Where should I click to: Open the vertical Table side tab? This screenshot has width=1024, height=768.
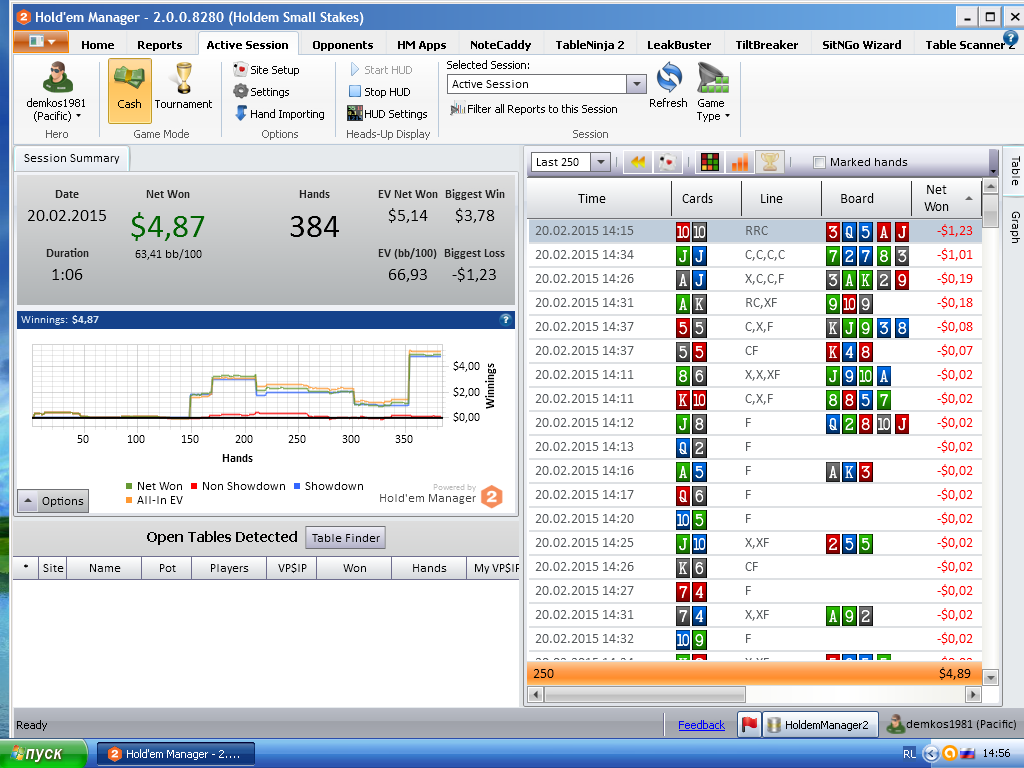pyautogui.click(x=1014, y=171)
